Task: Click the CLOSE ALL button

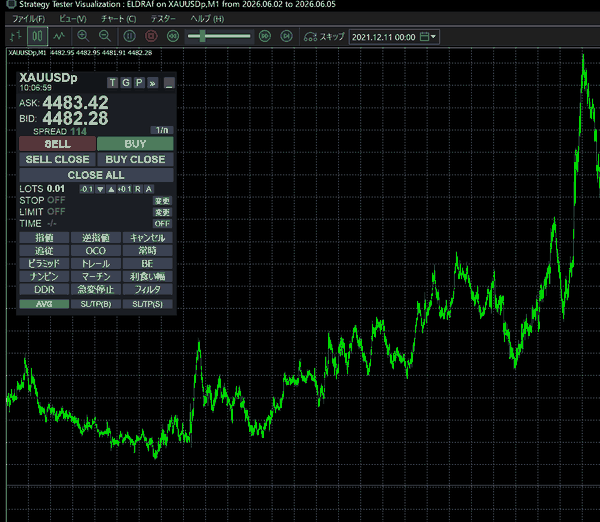Action: (96, 175)
